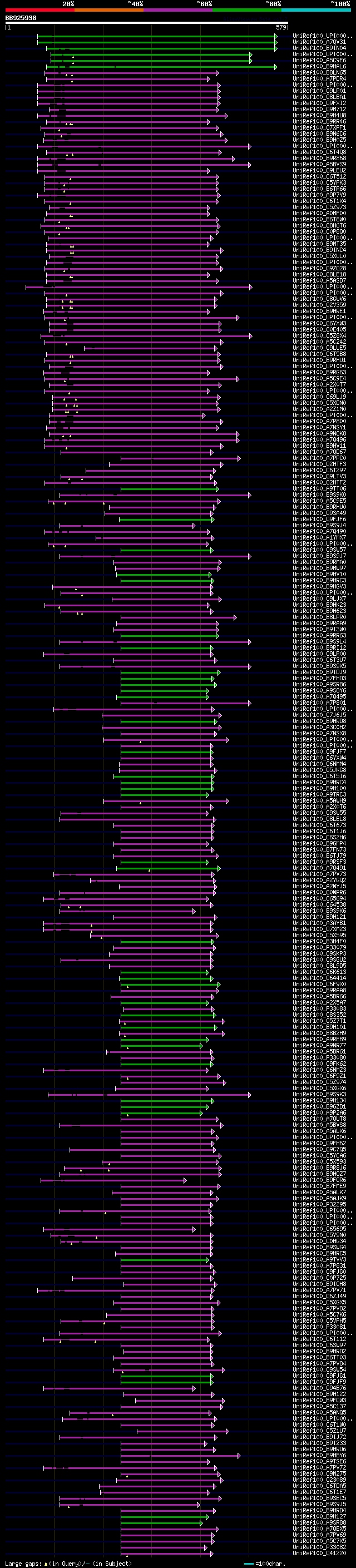The width and height of the screenshot is (356, 1568).
Task: Select hit UniRef100_B9RR46
Action: pyautogui.click(x=319, y=122)
